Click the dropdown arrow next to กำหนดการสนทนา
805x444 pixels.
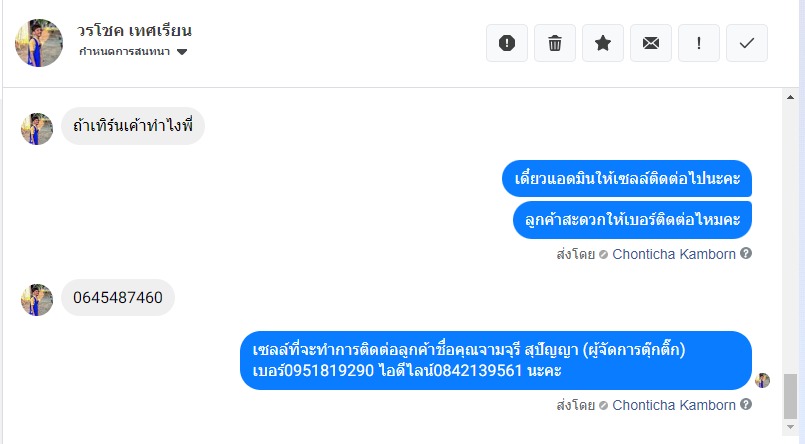pyautogui.click(x=182, y=52)
